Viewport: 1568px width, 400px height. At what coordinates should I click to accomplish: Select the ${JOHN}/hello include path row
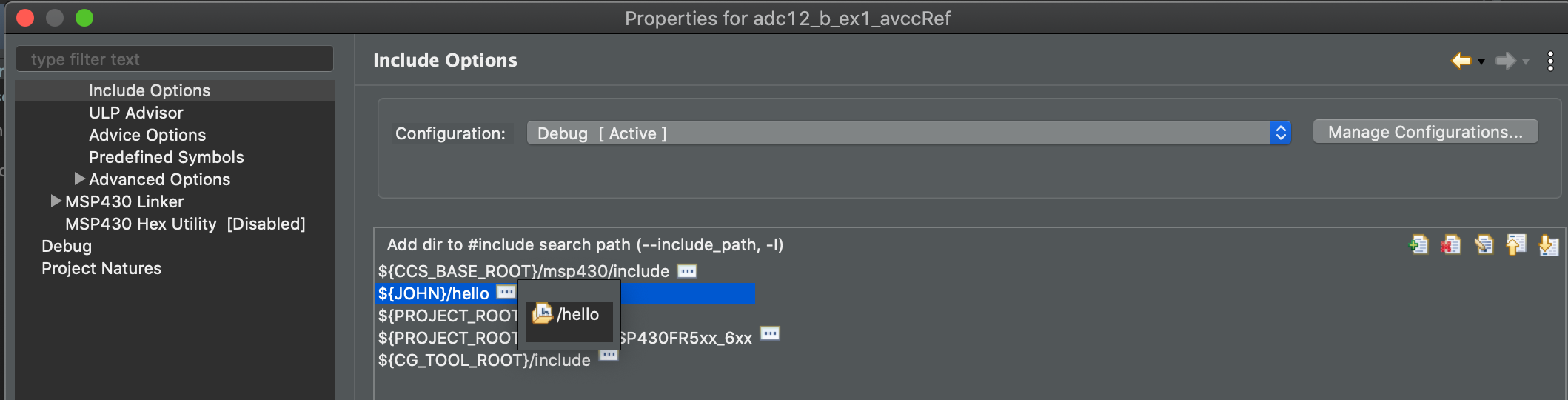point(566,293)
